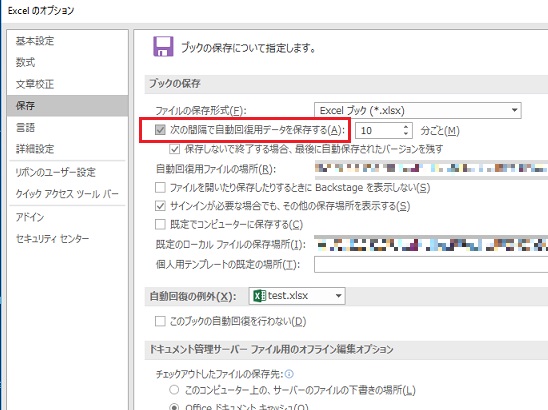Click ドキュメント管理サーバー section header text
548x410 pixels.
tap(271, 349)
